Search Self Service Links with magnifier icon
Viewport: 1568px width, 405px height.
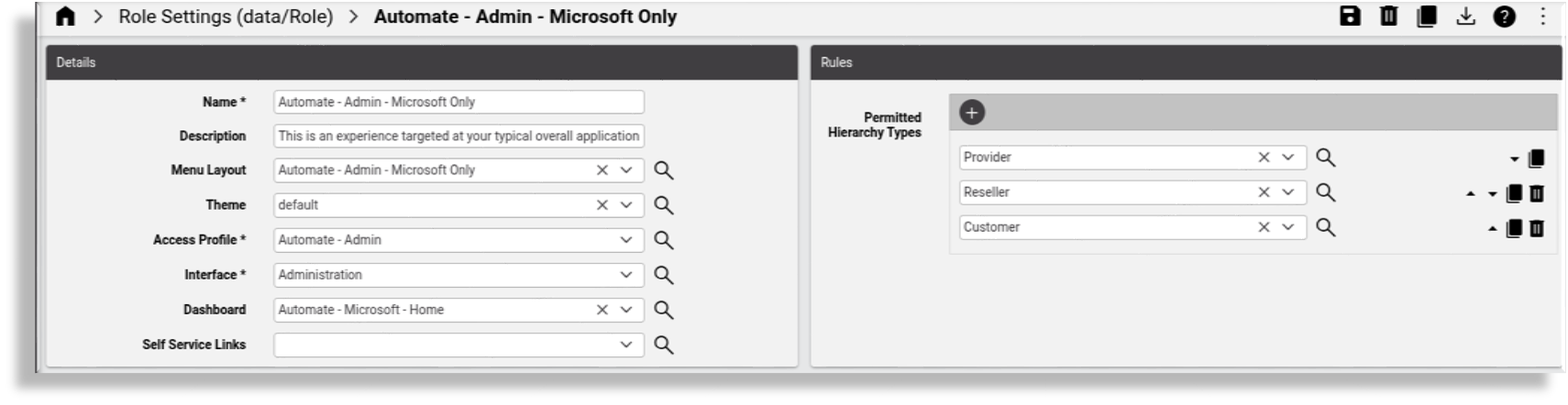coord(664,345)
